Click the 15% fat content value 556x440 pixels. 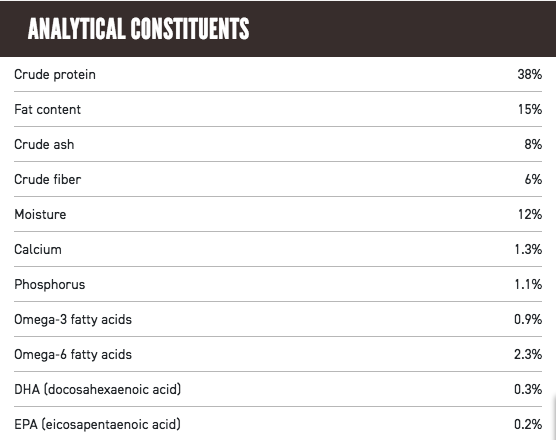click(x=530, y=109)
